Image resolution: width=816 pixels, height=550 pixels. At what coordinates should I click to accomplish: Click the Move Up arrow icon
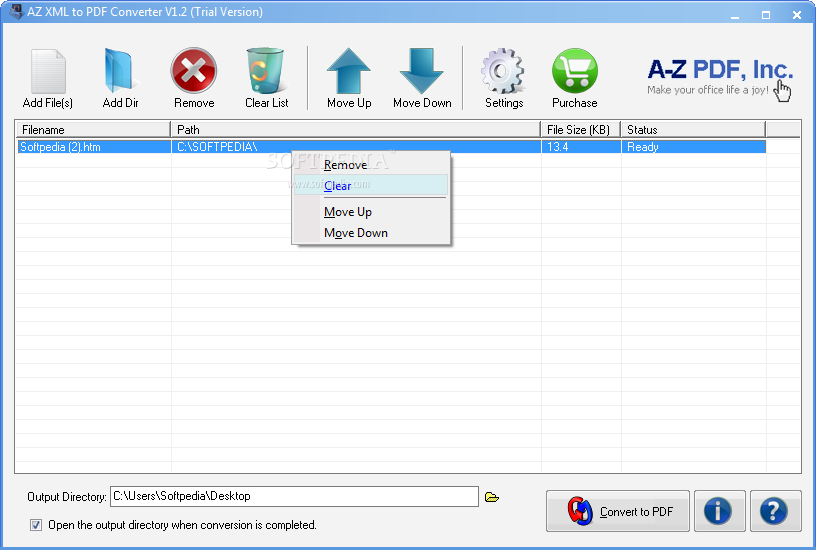coord(349,71)
